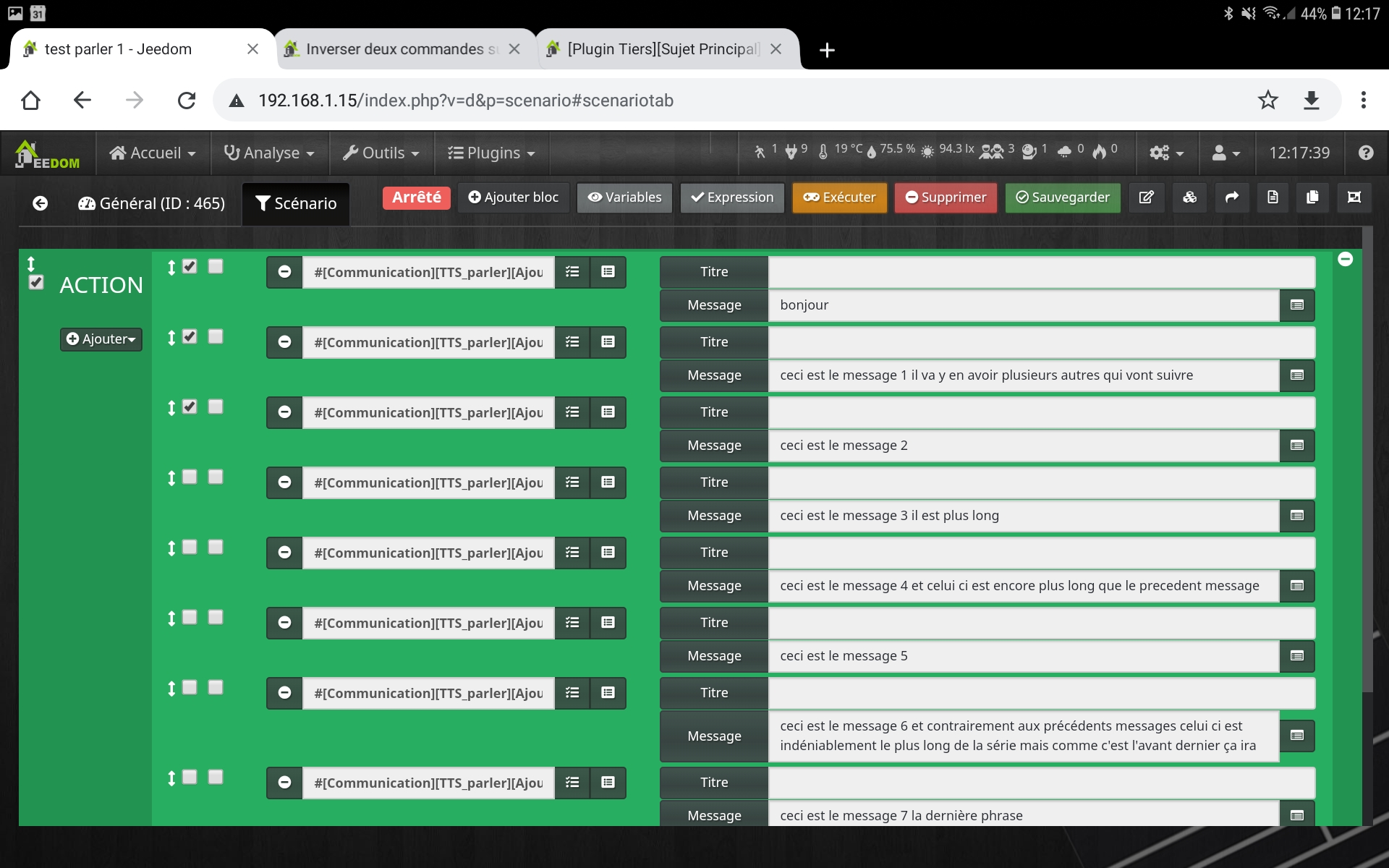Remove the message 5 action row
The width and height of the screenshot is (1389, 868).
pyautogui.click(x=285, y=623)
